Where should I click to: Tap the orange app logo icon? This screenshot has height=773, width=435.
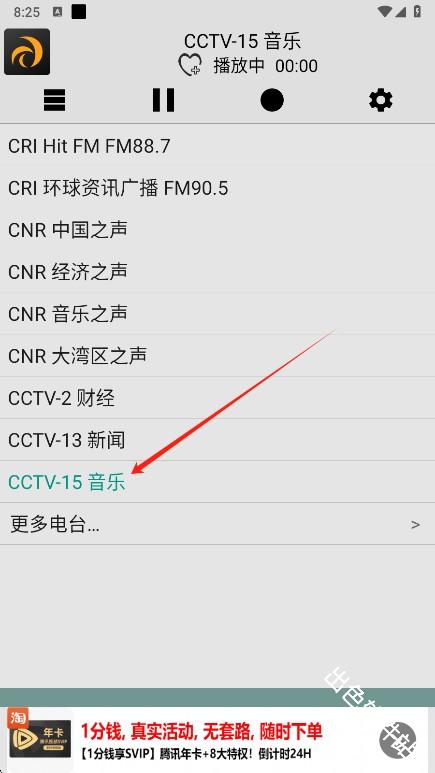tap(27, 52)
